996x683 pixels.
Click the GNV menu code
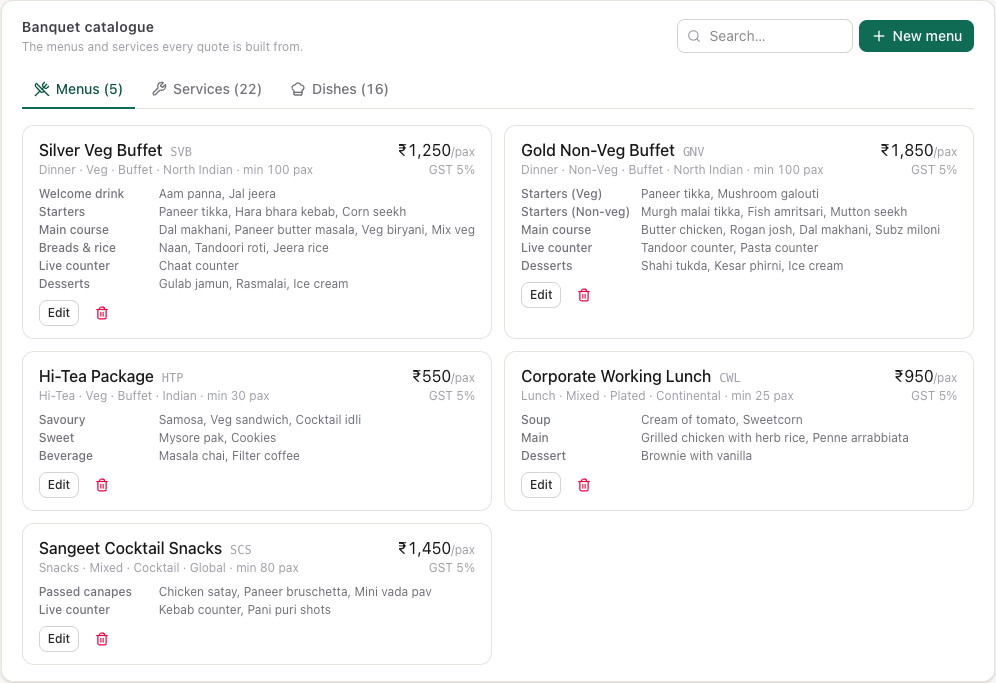(694, 152)
